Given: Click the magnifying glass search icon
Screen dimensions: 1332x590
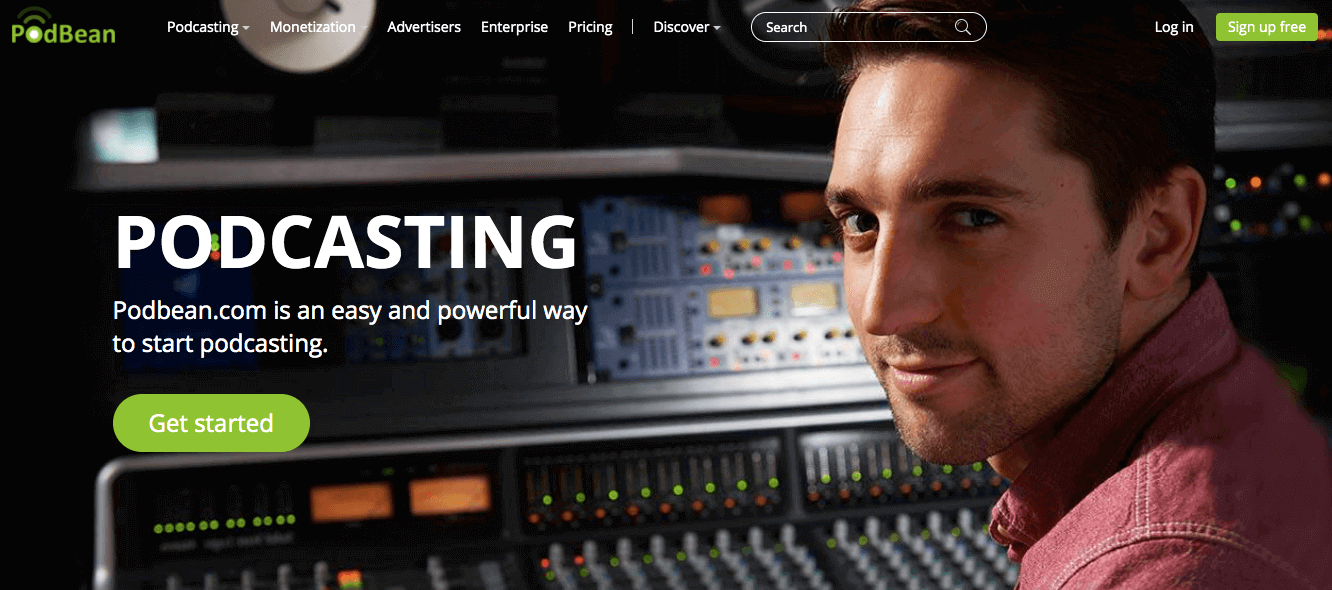Looking at the screenshot, I should 963,27.
